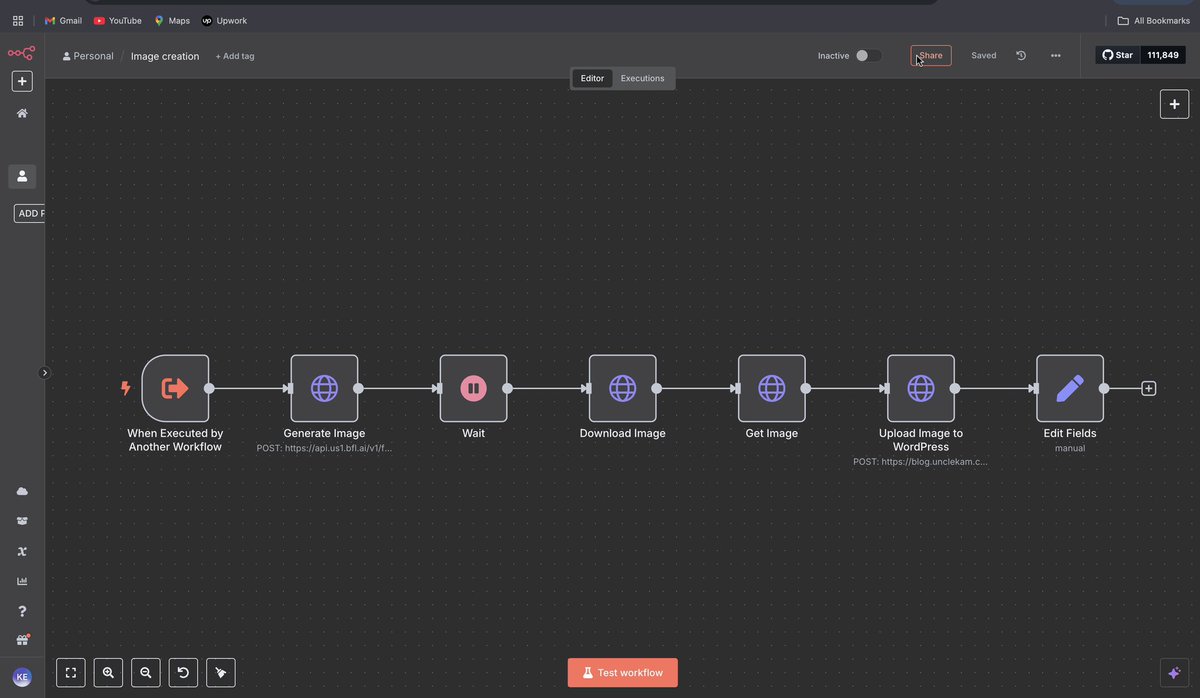Open workflow history via the clock icon
1200x698 pixels.
(1020, 55)
